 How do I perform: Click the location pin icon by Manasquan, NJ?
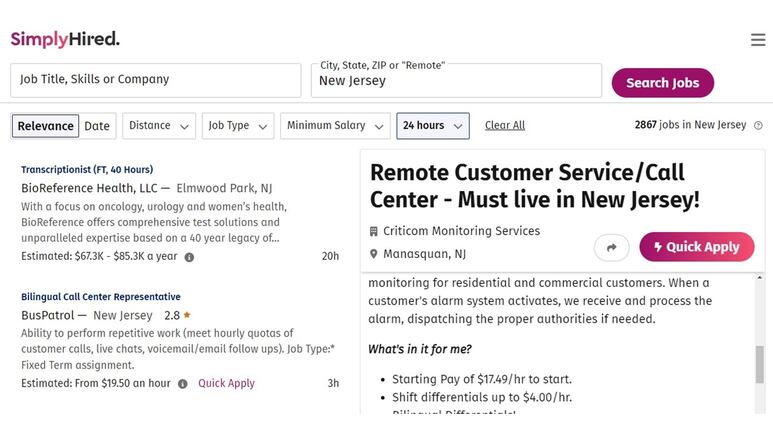click(374, 254)
